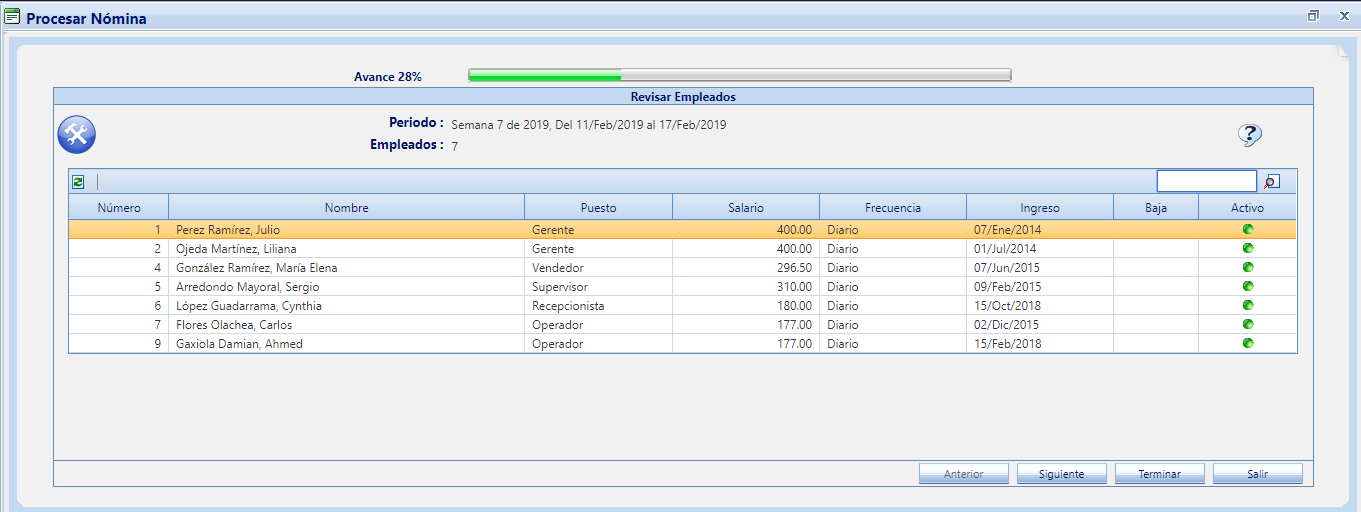Restore the Procesar Nómina window
1361x512 pixels.
tap(1313, 16)
